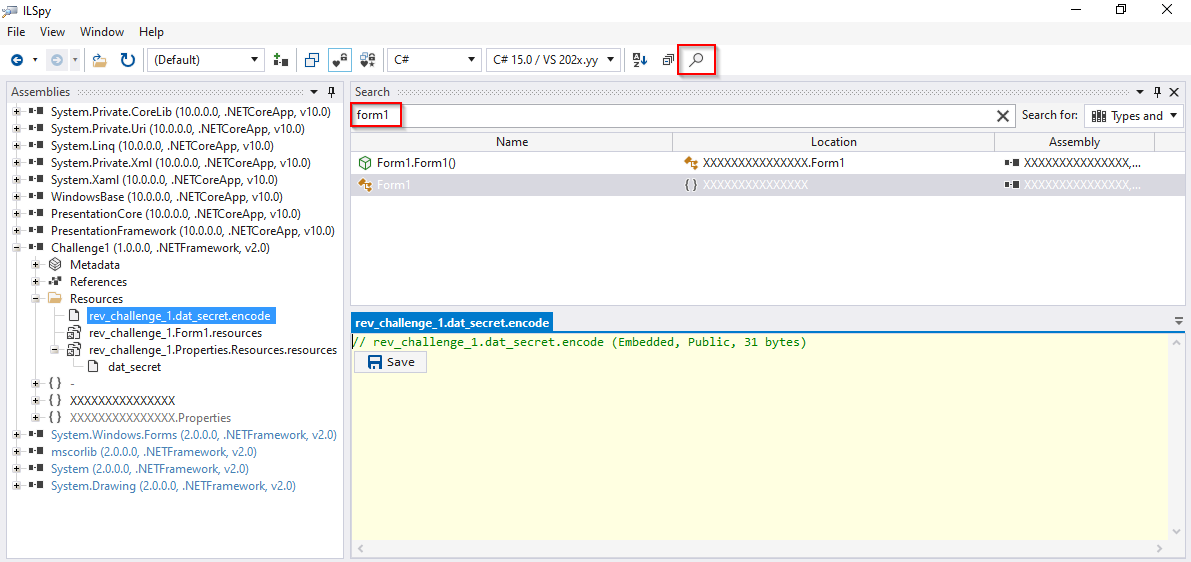Open the View menu
The image size is (1191, 562).
pos(52,32)
